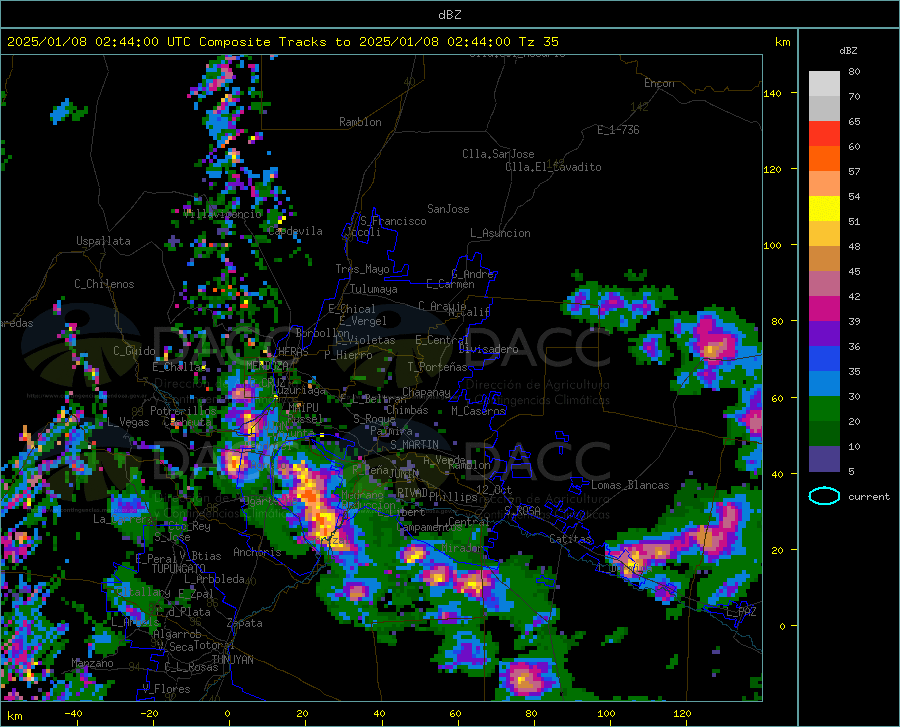Click the 'Clla.SanJose' place label
Image resolution: width=900 pixels, height=727 pixels.
(x=498, y=154)
